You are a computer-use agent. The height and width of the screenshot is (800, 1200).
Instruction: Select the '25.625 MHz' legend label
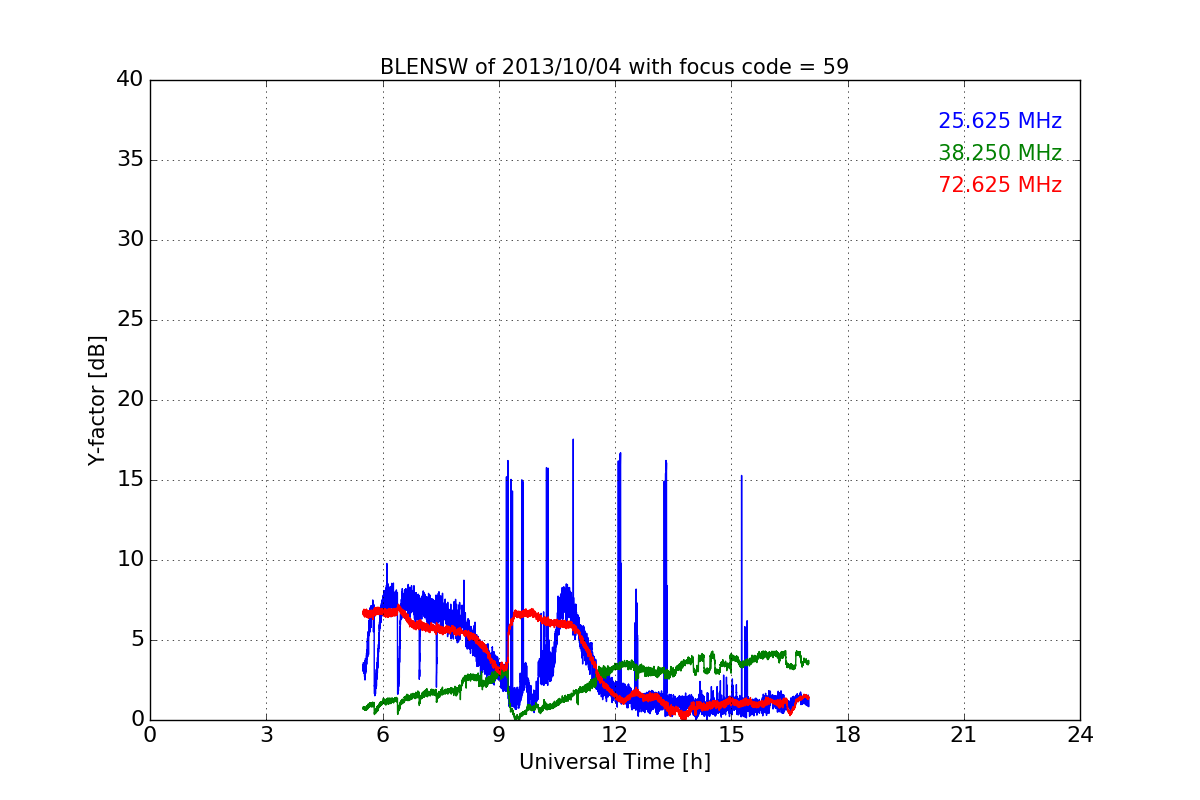pos(1000,121)
